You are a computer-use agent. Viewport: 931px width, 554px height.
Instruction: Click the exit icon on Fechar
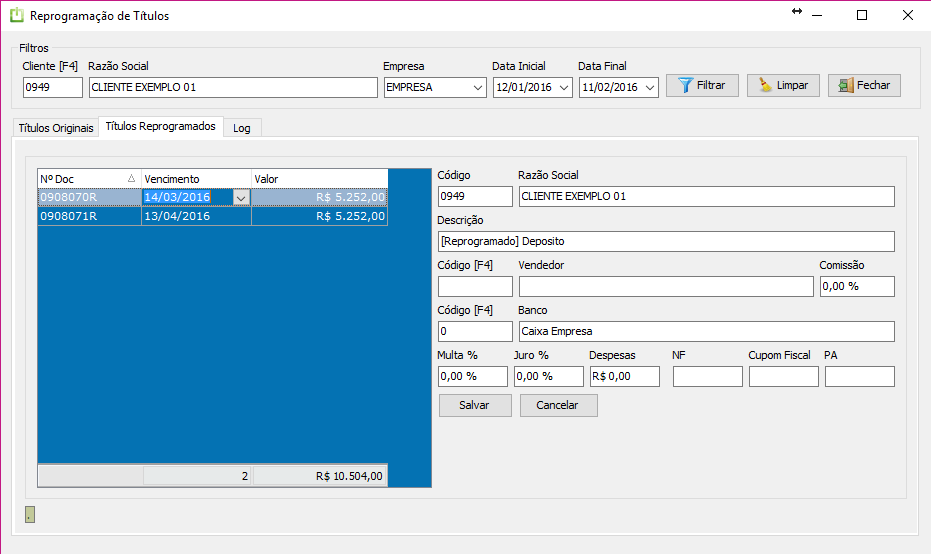845,86
